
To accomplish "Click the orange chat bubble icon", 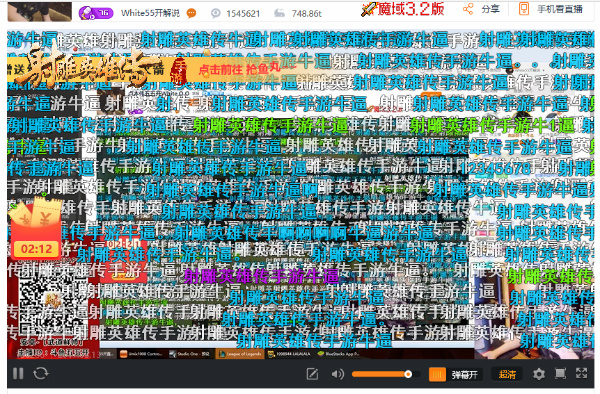I will tap(191, 13).
